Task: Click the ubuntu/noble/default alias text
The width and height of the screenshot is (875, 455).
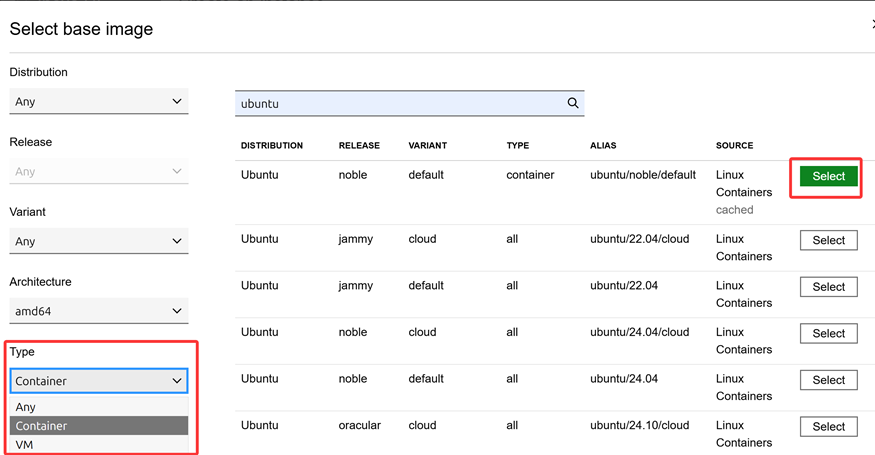Action: click(643, 175)
